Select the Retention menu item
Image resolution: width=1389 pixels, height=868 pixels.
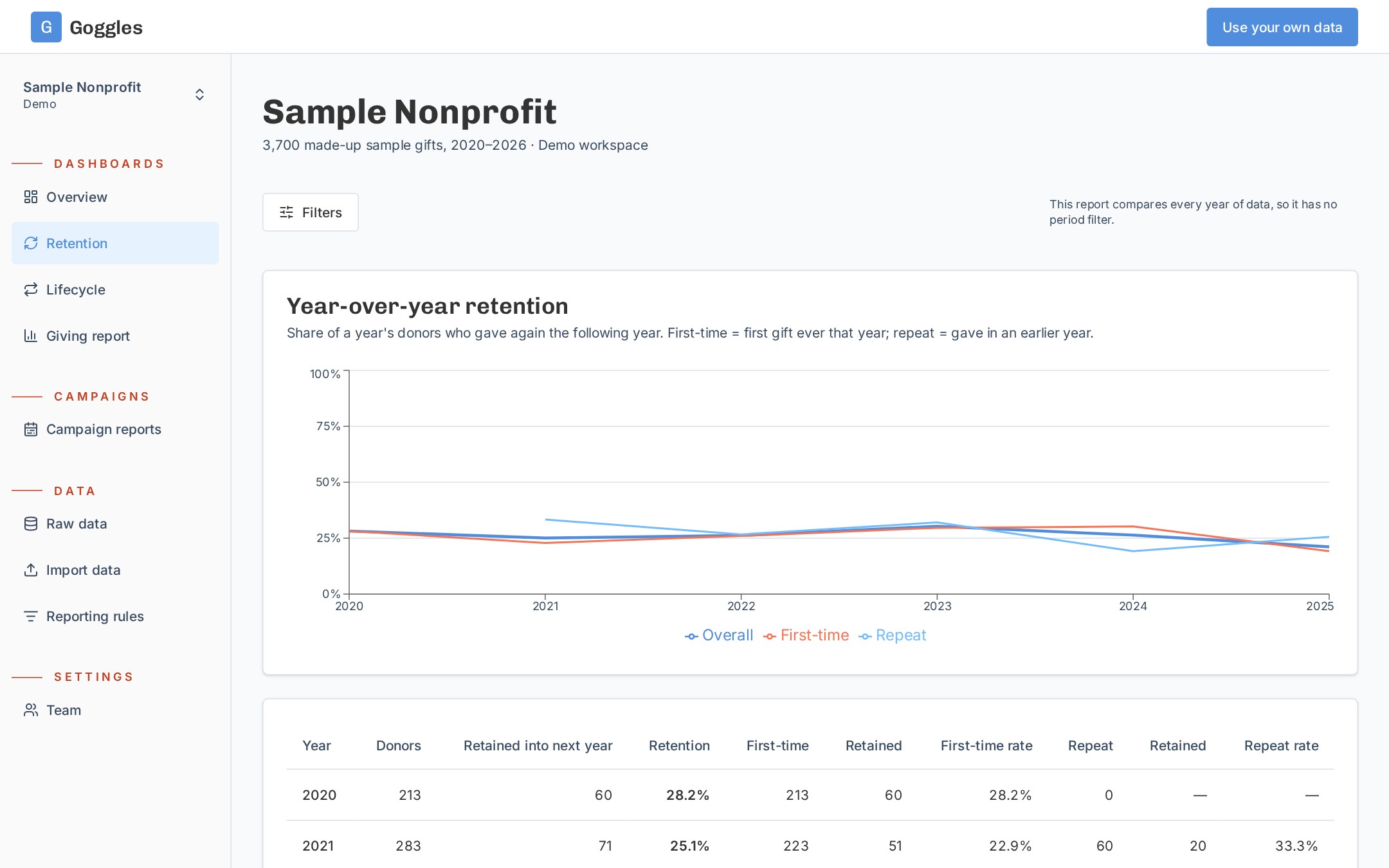(115, 243)
